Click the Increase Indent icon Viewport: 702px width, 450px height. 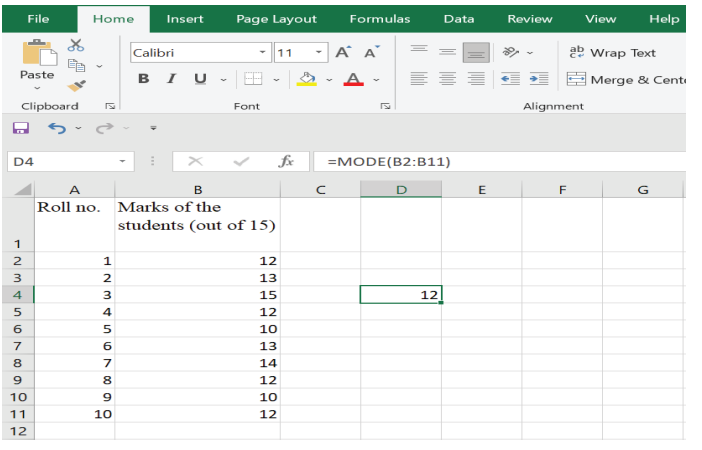(539, 79)
